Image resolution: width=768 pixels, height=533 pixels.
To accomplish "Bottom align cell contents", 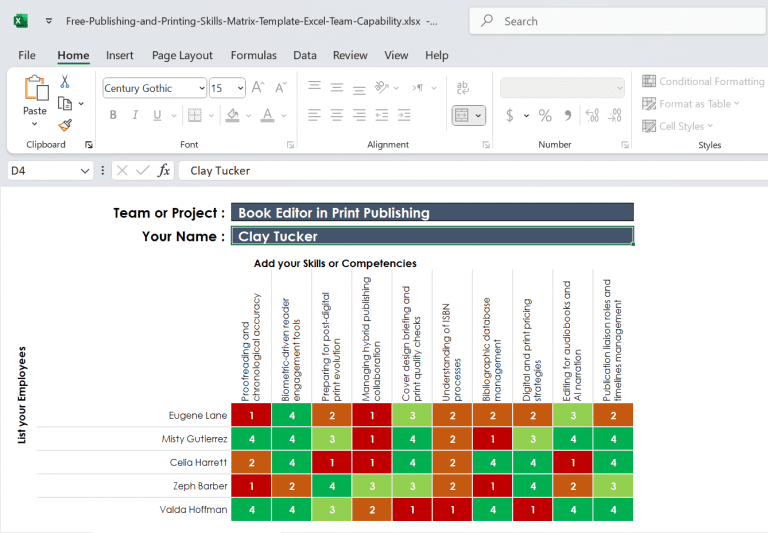I will (x=359, y=89).
